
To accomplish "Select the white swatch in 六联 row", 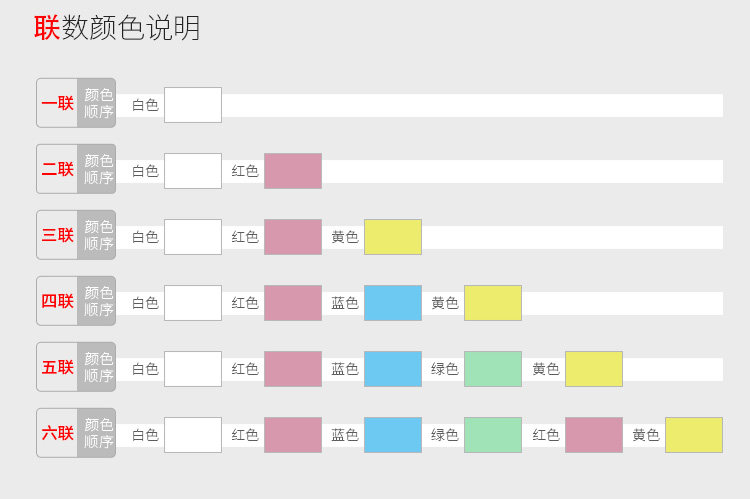I will click(193, 435).
